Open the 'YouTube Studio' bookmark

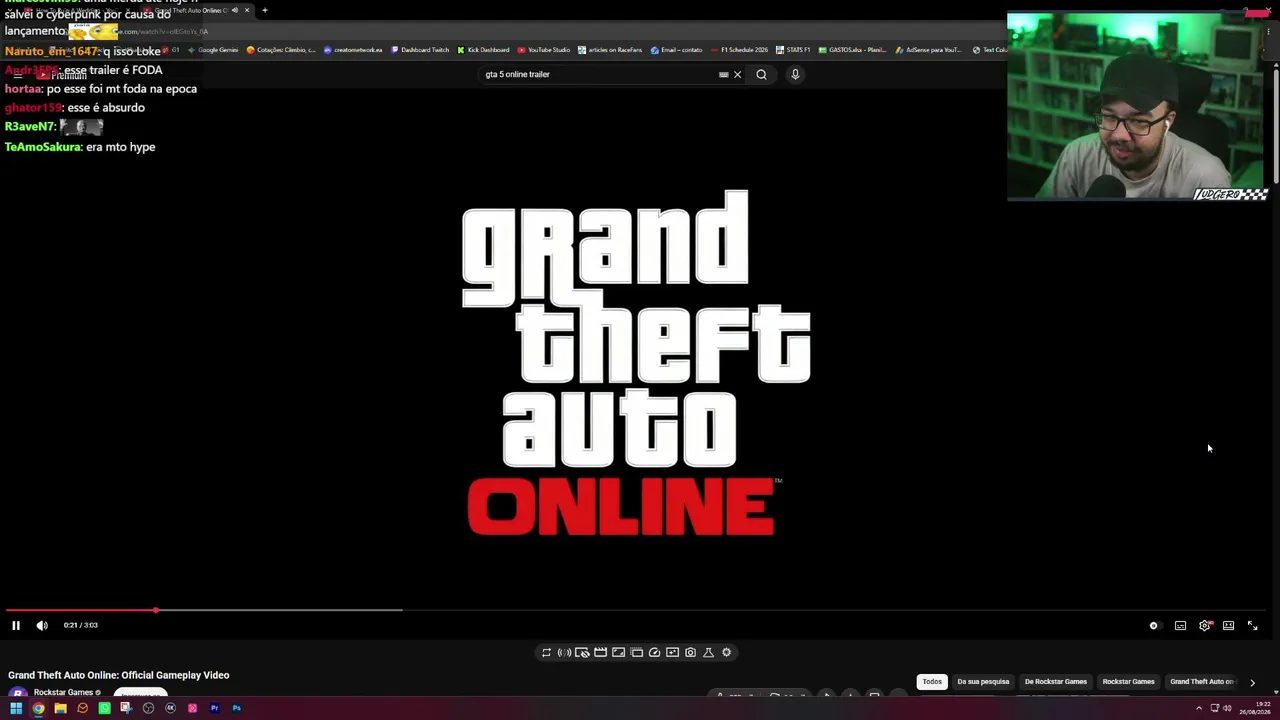coord(544,50)
